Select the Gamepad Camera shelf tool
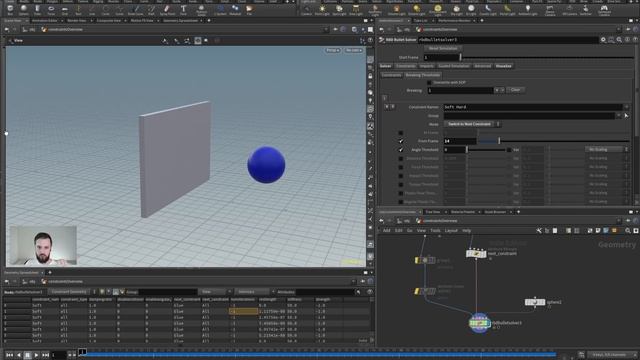The image size is (640, 360). point(604,10)
